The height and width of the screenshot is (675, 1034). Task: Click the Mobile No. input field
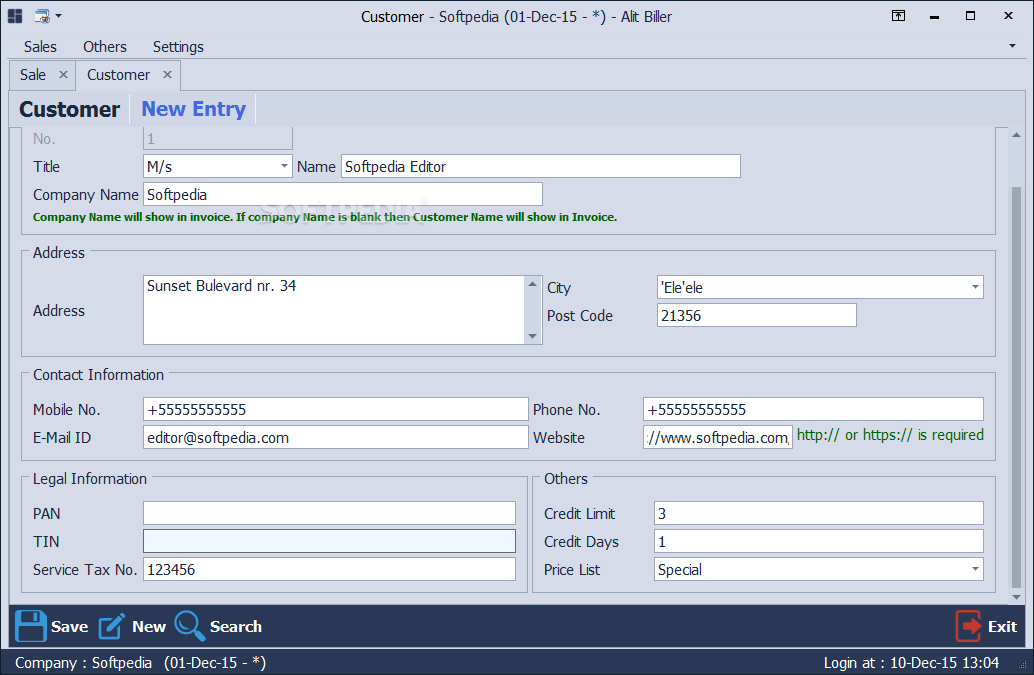336,409
